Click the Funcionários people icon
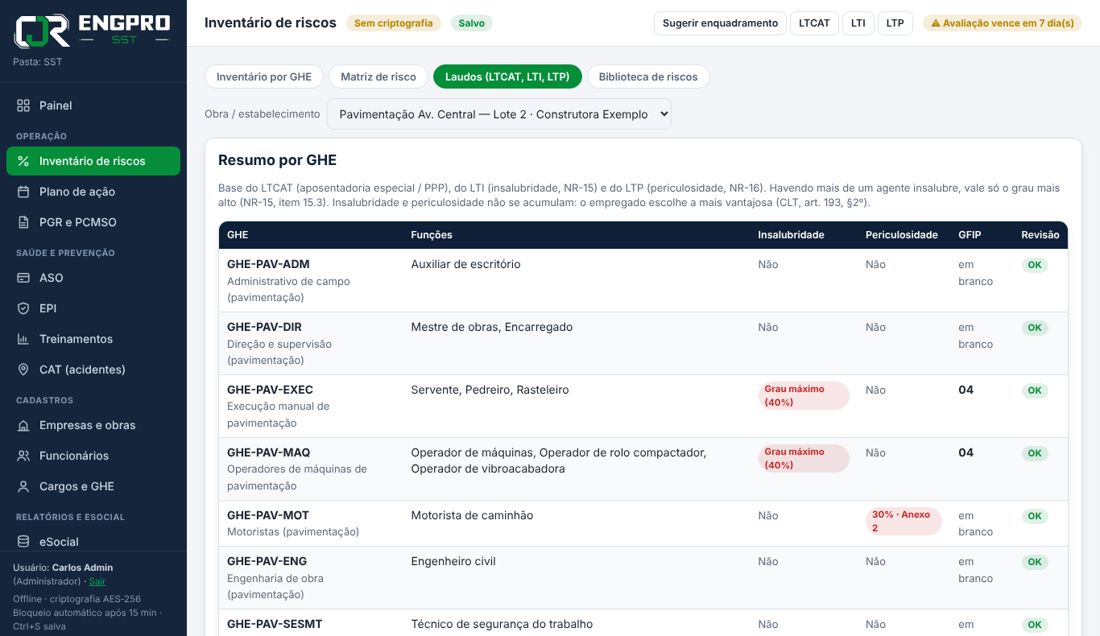 click(x=23, y=456)
